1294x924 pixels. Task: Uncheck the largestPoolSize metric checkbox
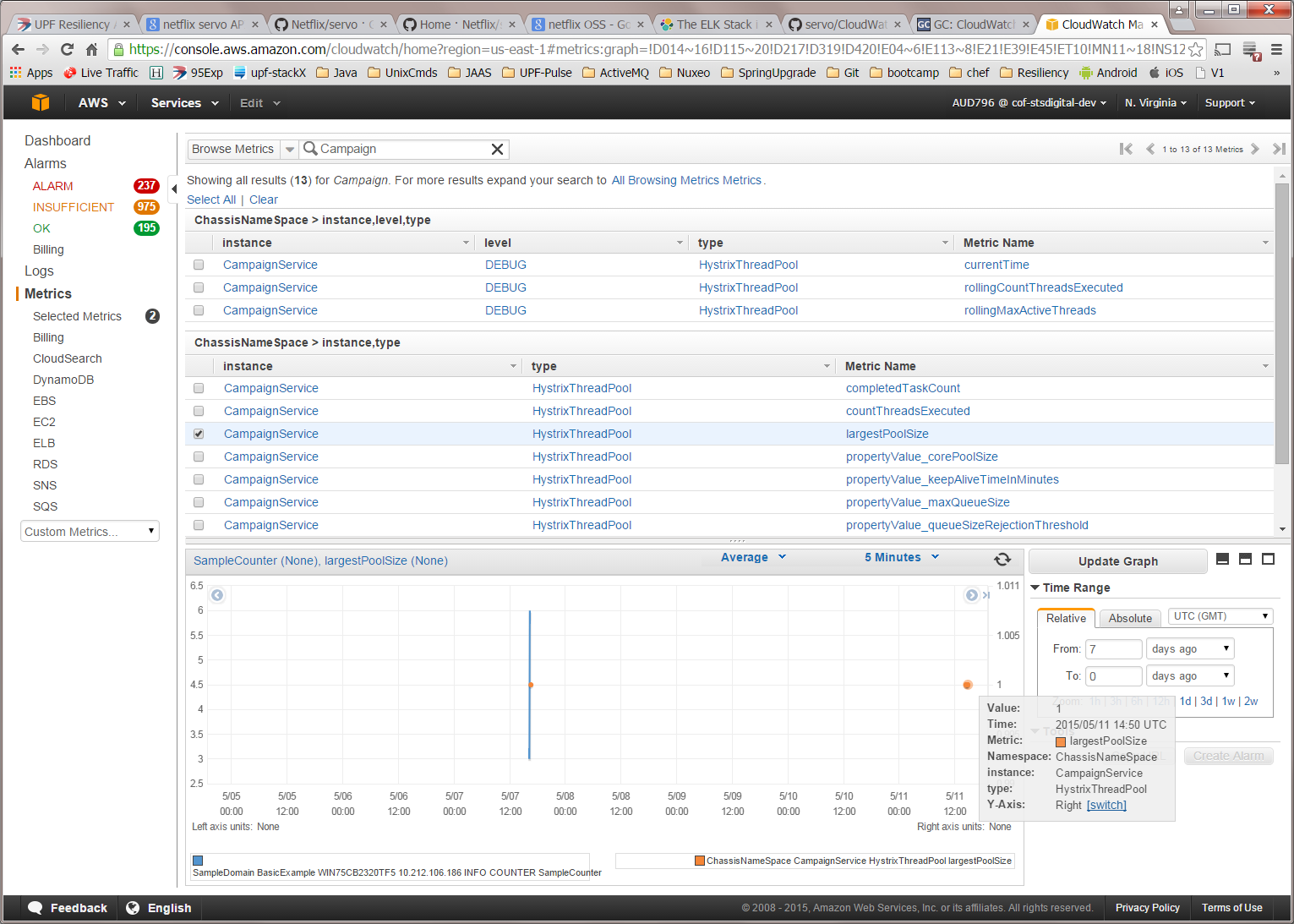tap(199, 434)
